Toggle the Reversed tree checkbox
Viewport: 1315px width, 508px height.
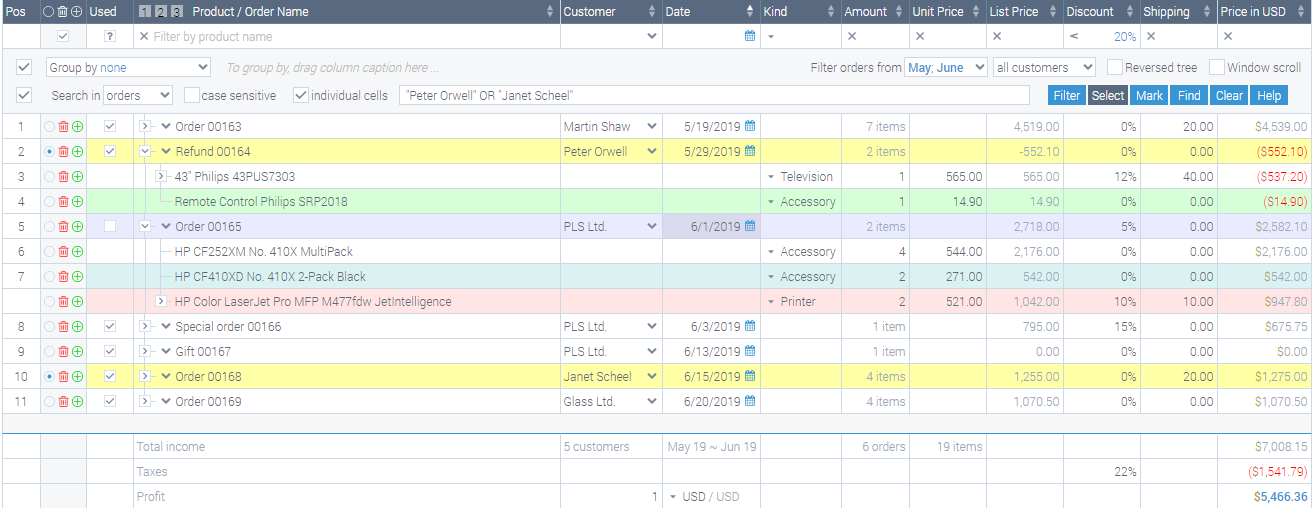[x=1115, y=68]
